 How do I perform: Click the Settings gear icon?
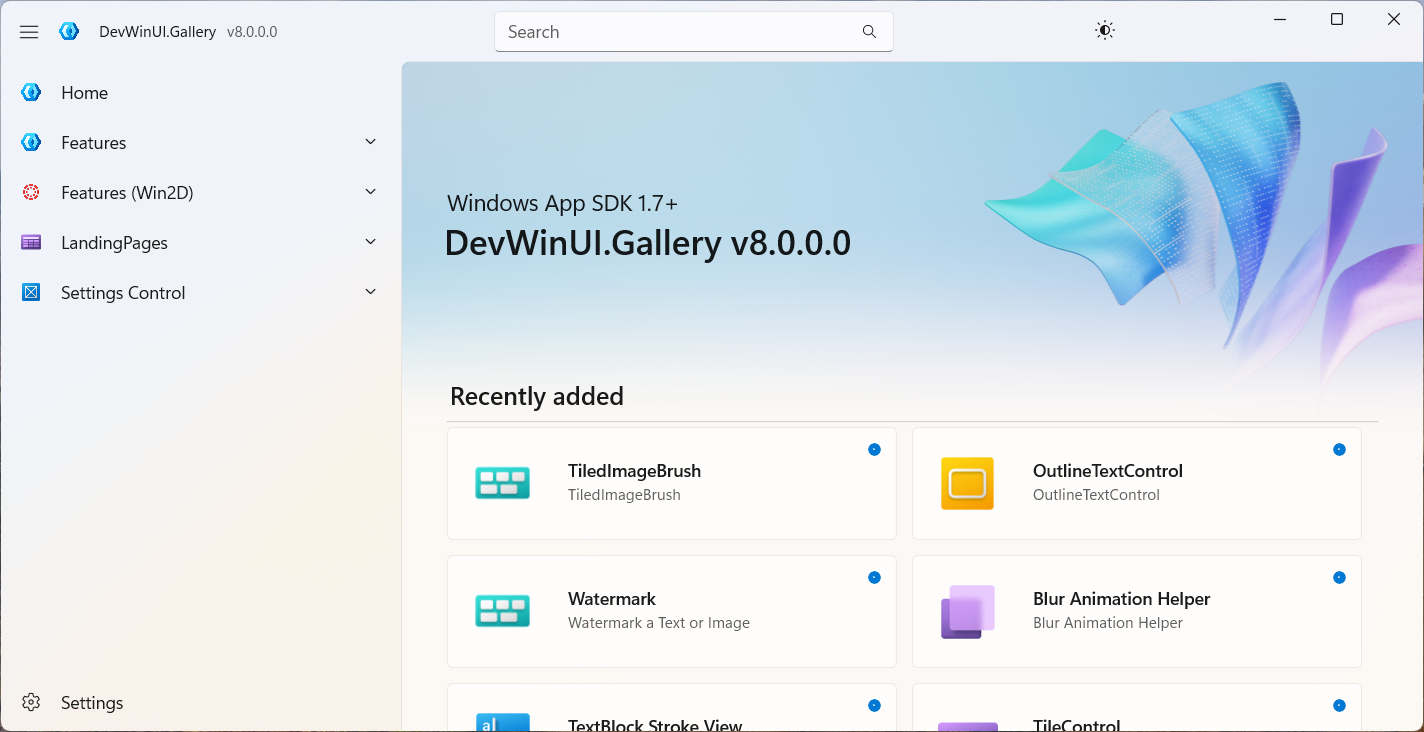click(x=31, y=703)
